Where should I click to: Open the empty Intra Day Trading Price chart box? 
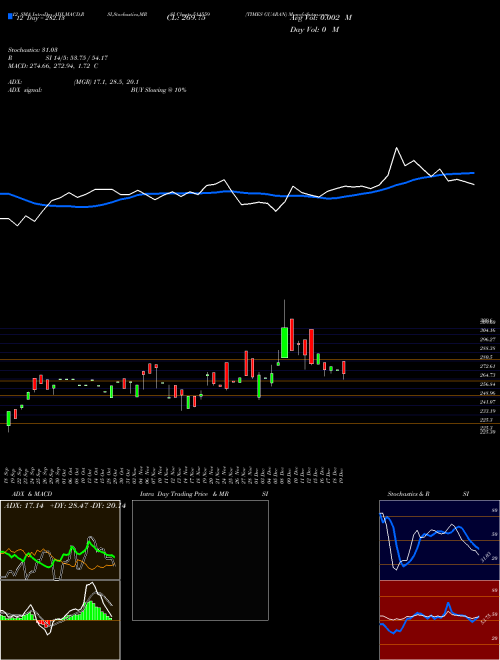(x=200, y=560)
